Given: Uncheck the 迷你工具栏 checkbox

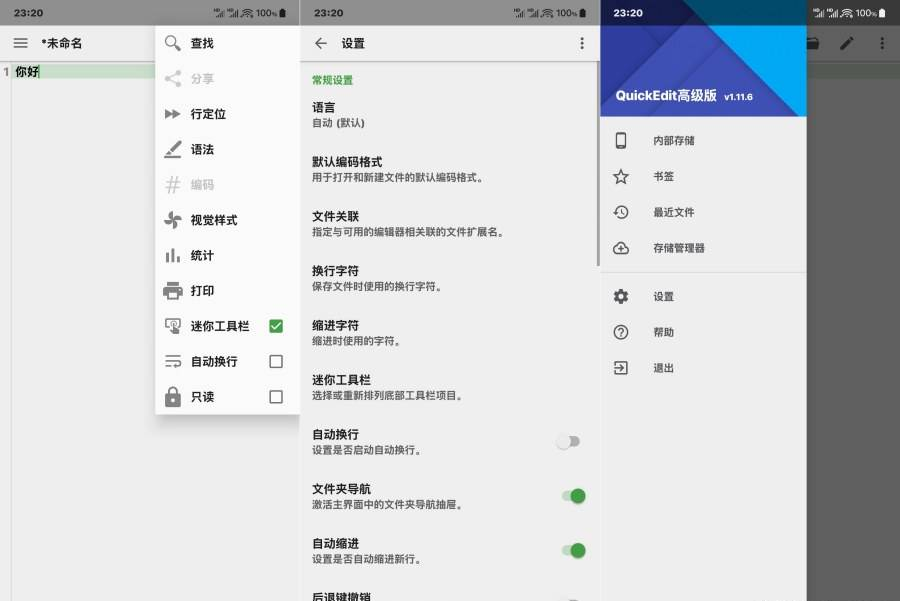Looking at the screenshot, I should pyautogui.click(x=276, y=326).
